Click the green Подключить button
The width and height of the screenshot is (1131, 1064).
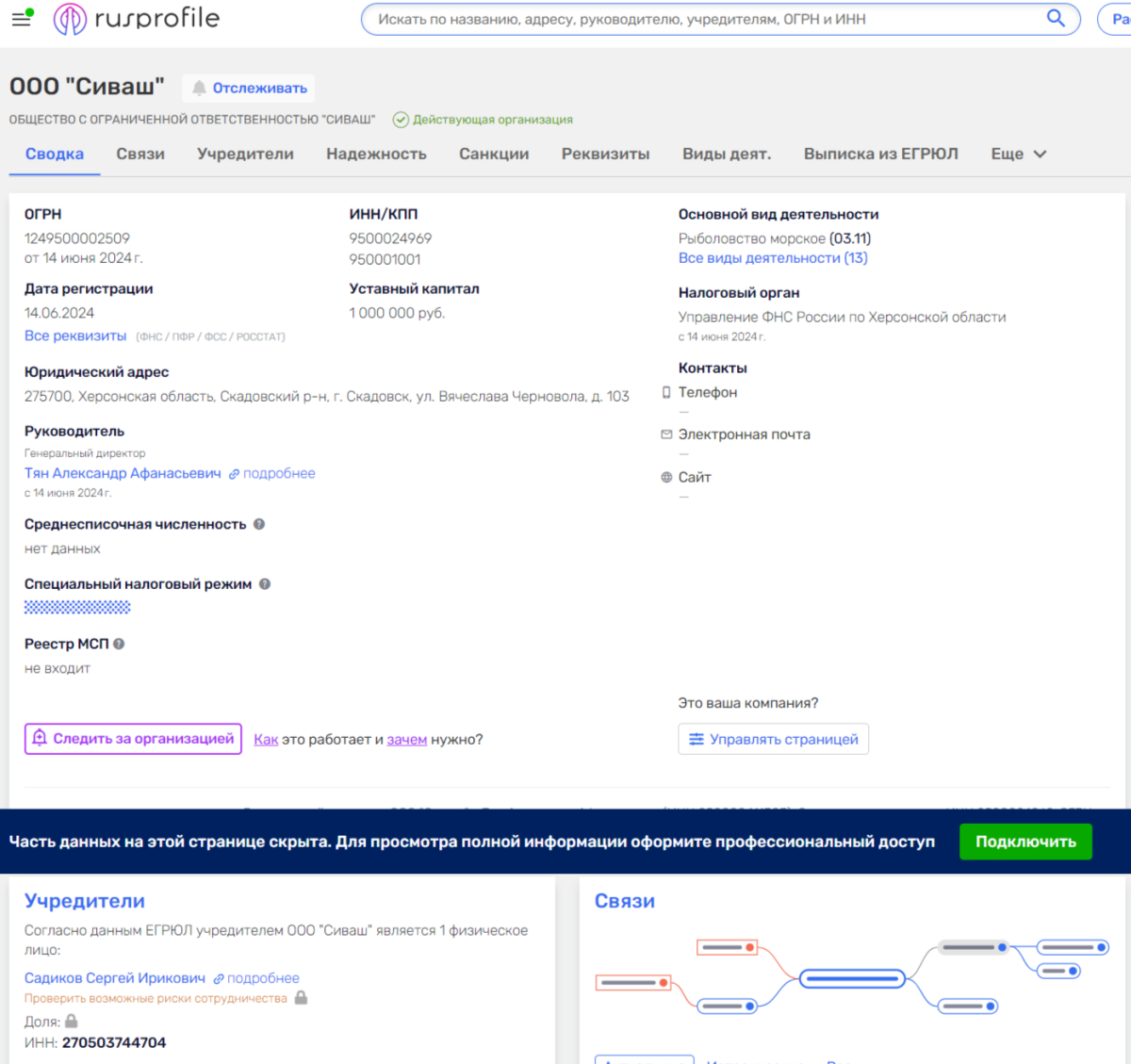[1025, 842]
